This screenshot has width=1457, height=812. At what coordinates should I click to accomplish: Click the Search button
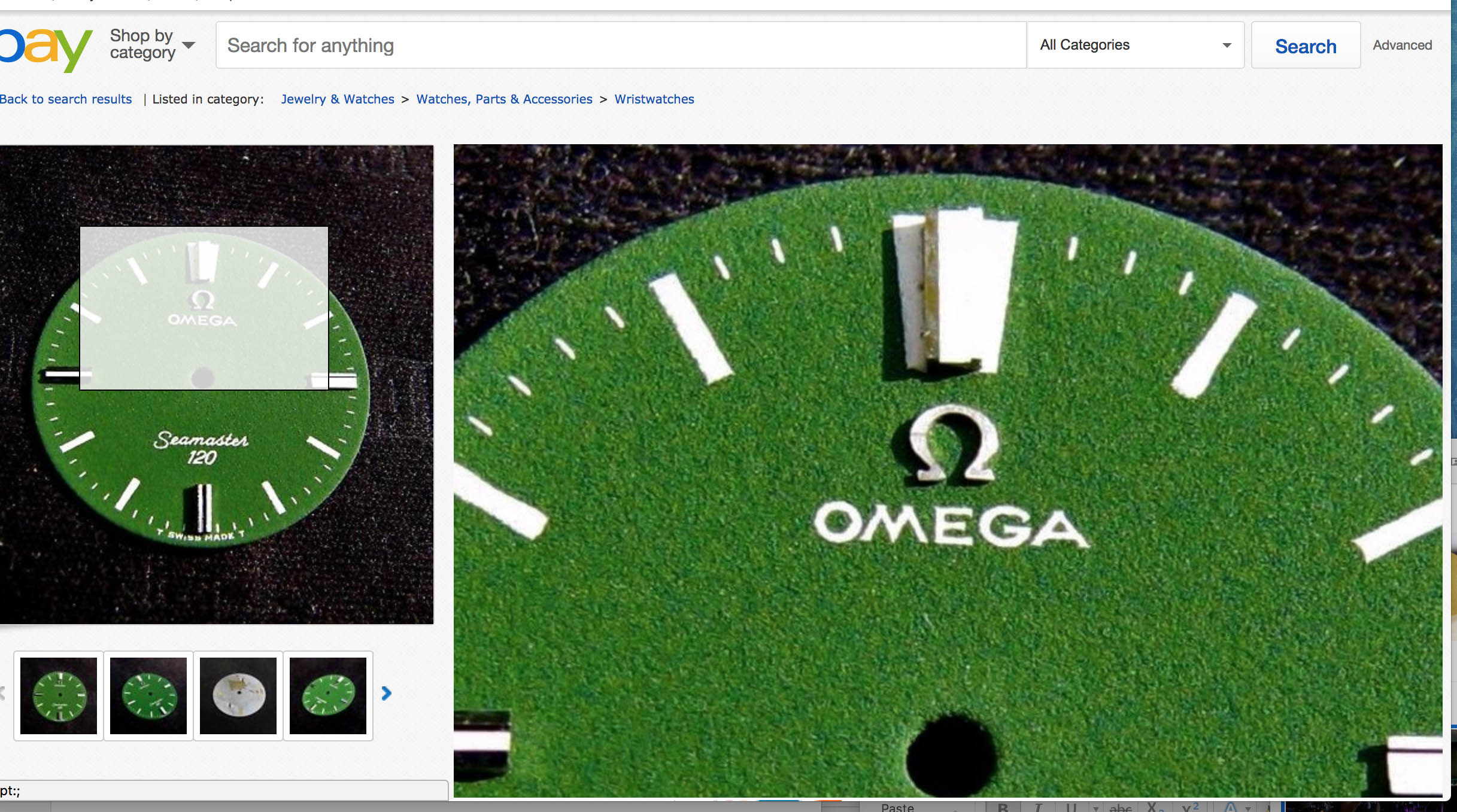pos(1306,45)
